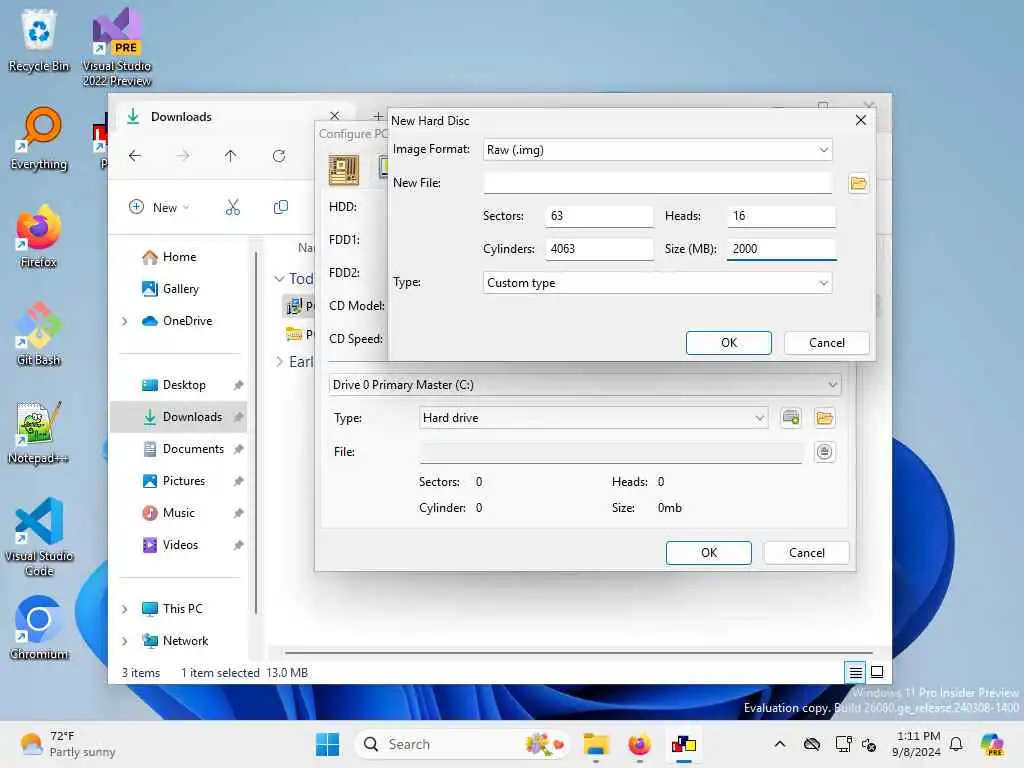Open Visual Studio 2022 Preview shortcut
Image resolution: width=1024 pixels, height=768 pixels.
[117, 47]
